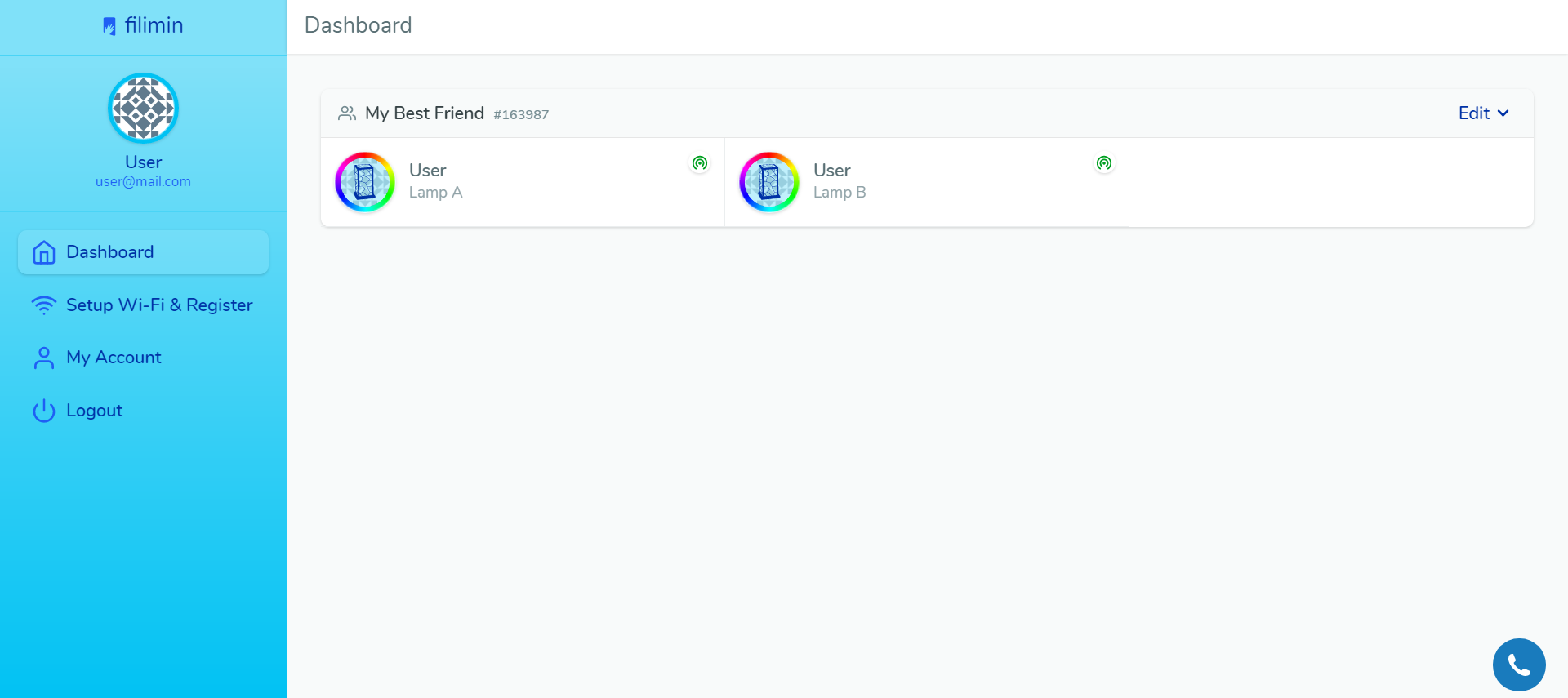Screen dimensions: 1568x698
Task: Click the My Account person icon
Action: click(x=44, y=358)
